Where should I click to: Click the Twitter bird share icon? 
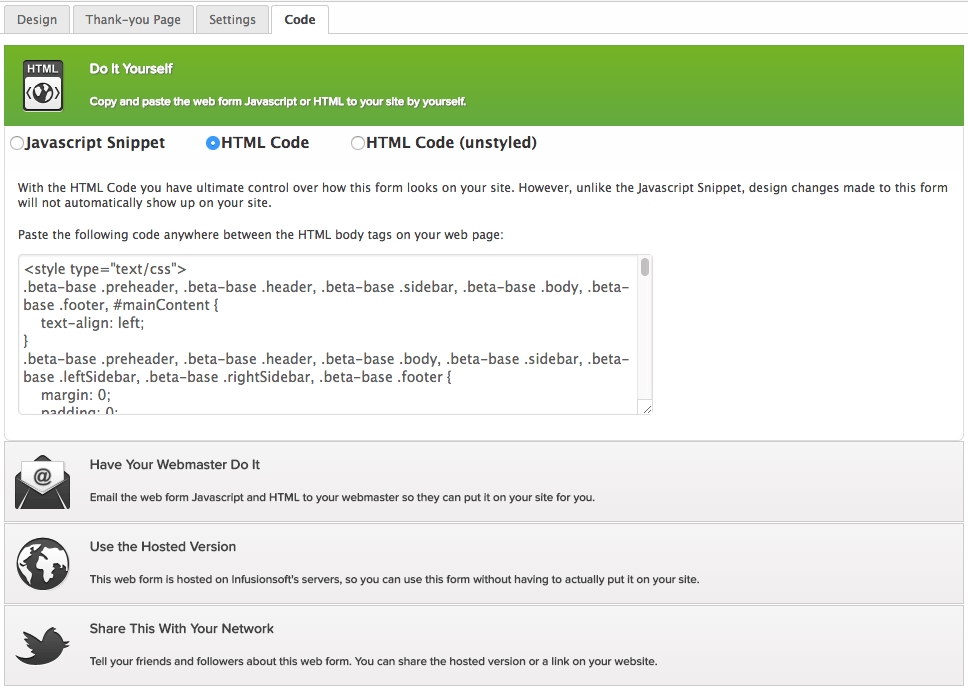(x=43, y=645)
